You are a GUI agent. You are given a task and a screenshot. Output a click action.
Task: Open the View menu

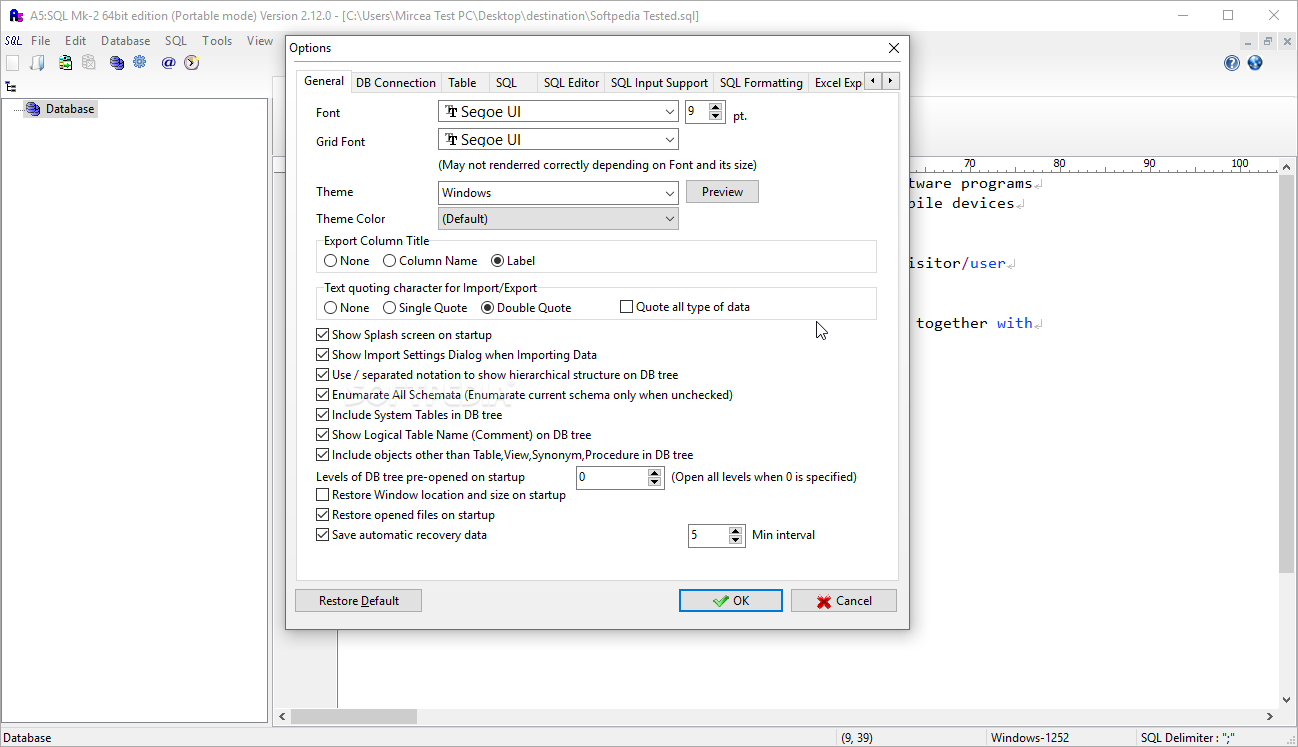coord(260,41)
